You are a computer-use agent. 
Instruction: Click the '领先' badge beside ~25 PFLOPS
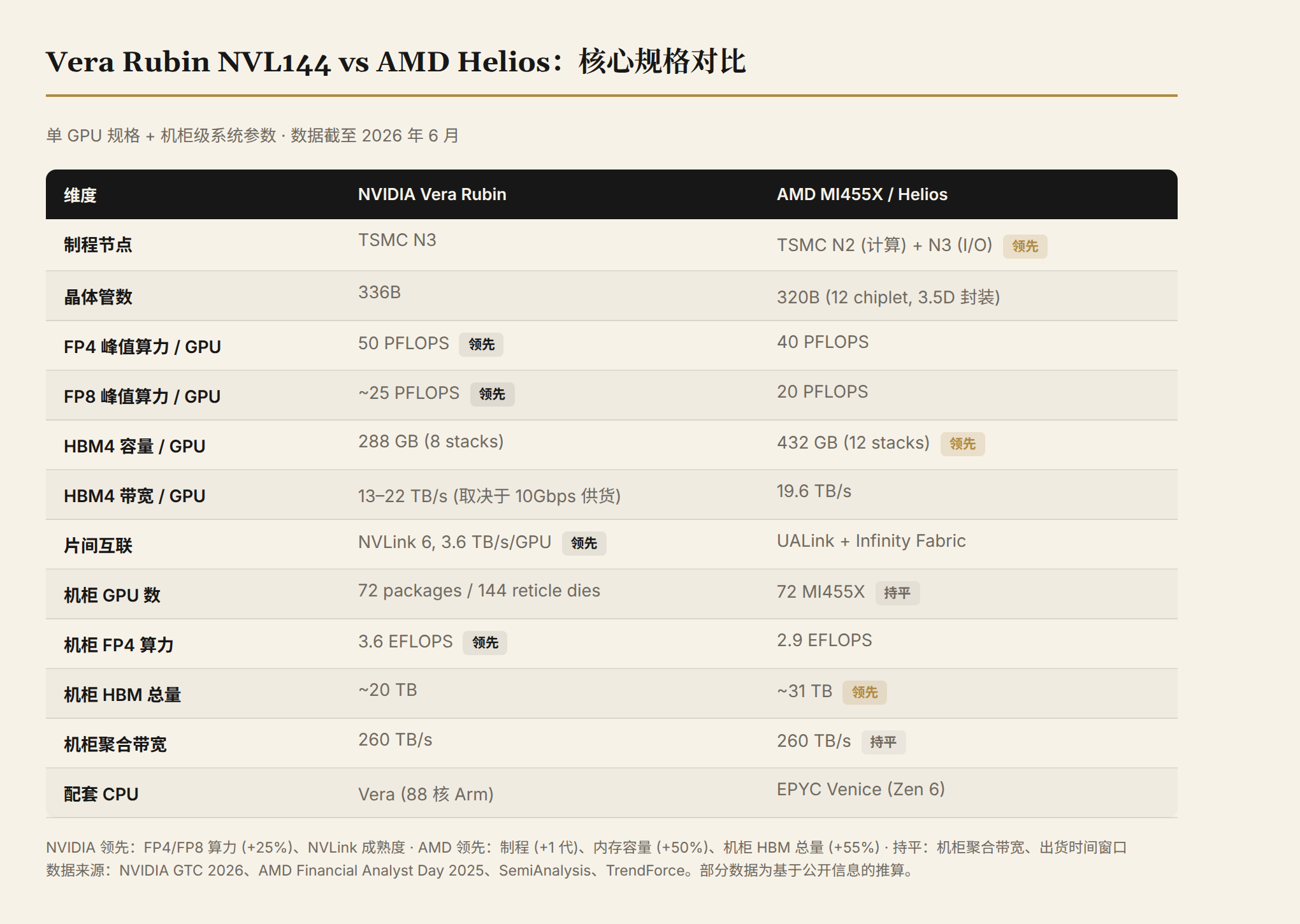[x=492, y=394]
